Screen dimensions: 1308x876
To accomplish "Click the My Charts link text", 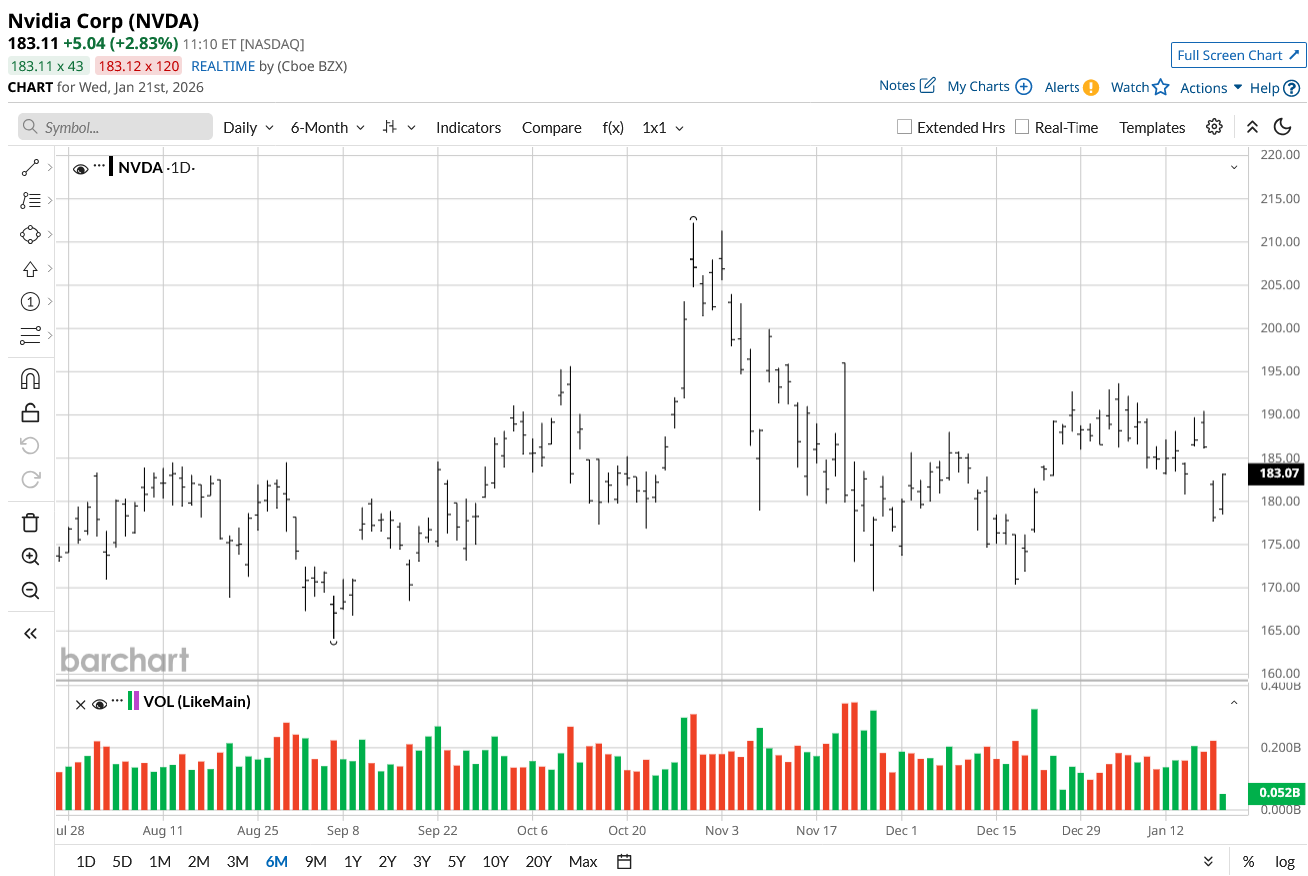I will 978,87.
